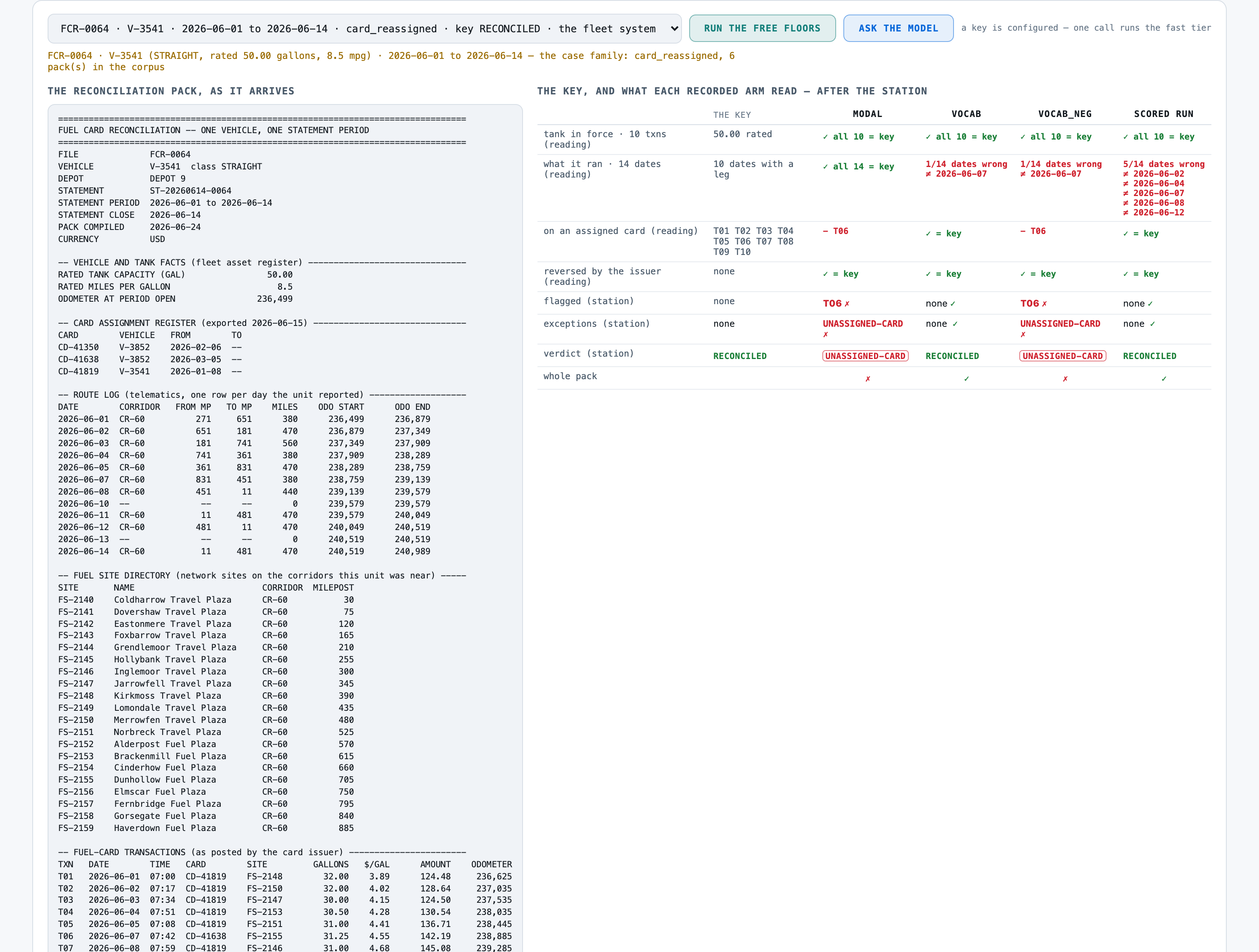Click transaction row T06 with card CD-41638
Screen dimensions: 1259x952
coord(284,936)
